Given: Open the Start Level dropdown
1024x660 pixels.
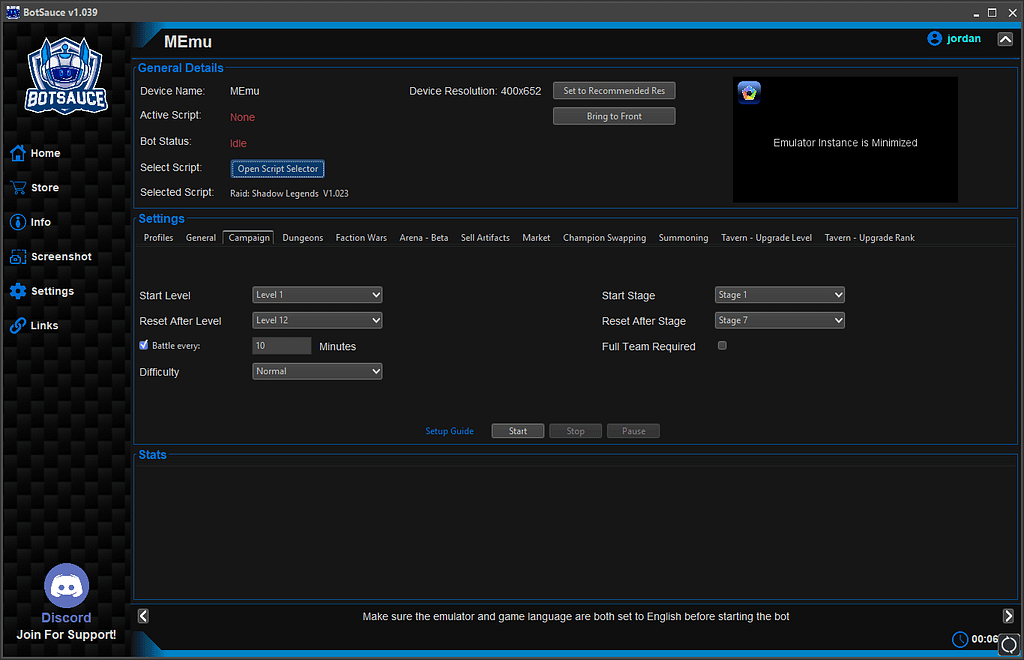Looking at the screenshot, I should [x=317, y=295].
